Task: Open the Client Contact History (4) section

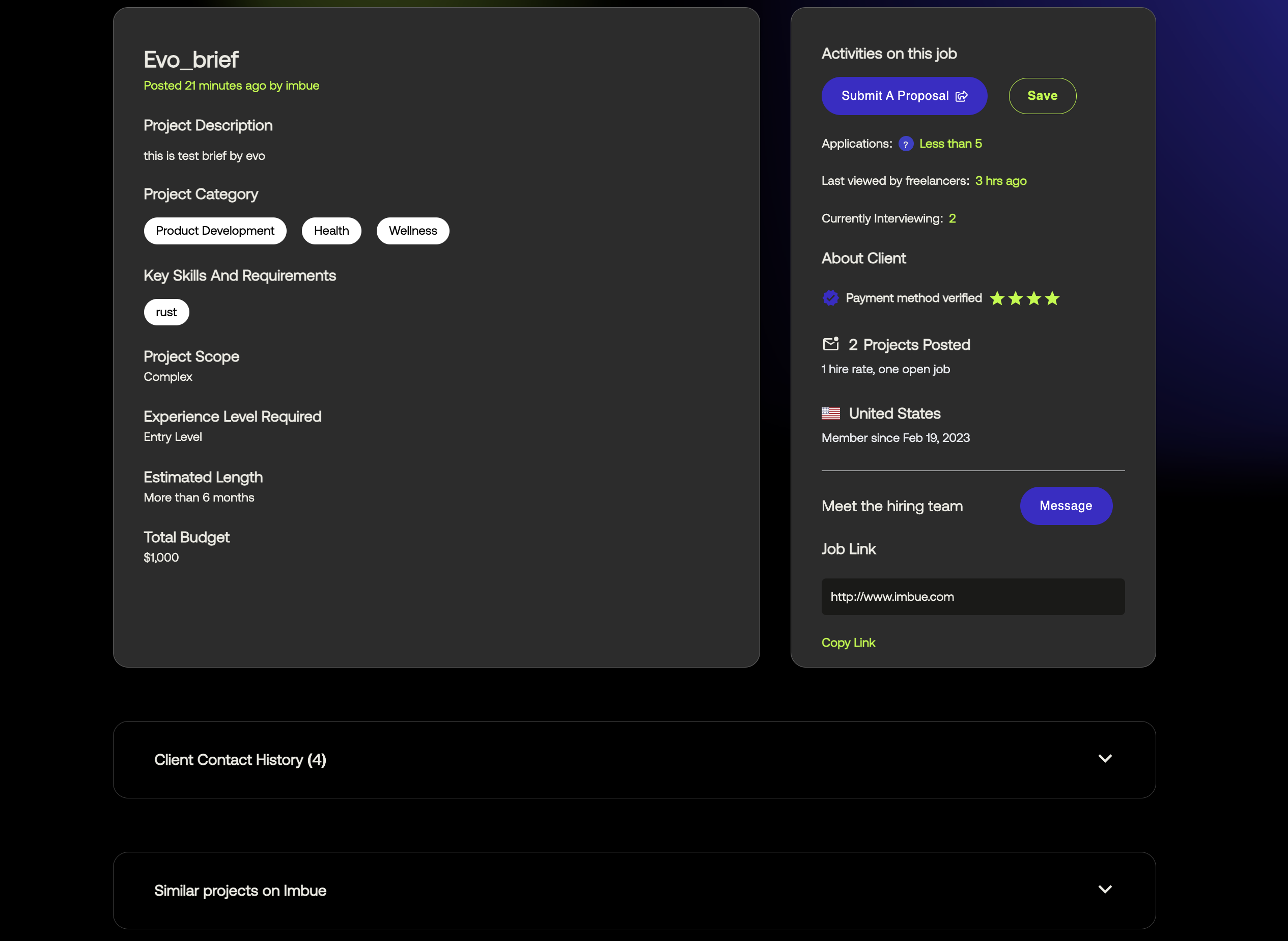Action: (x=240, y=760)
